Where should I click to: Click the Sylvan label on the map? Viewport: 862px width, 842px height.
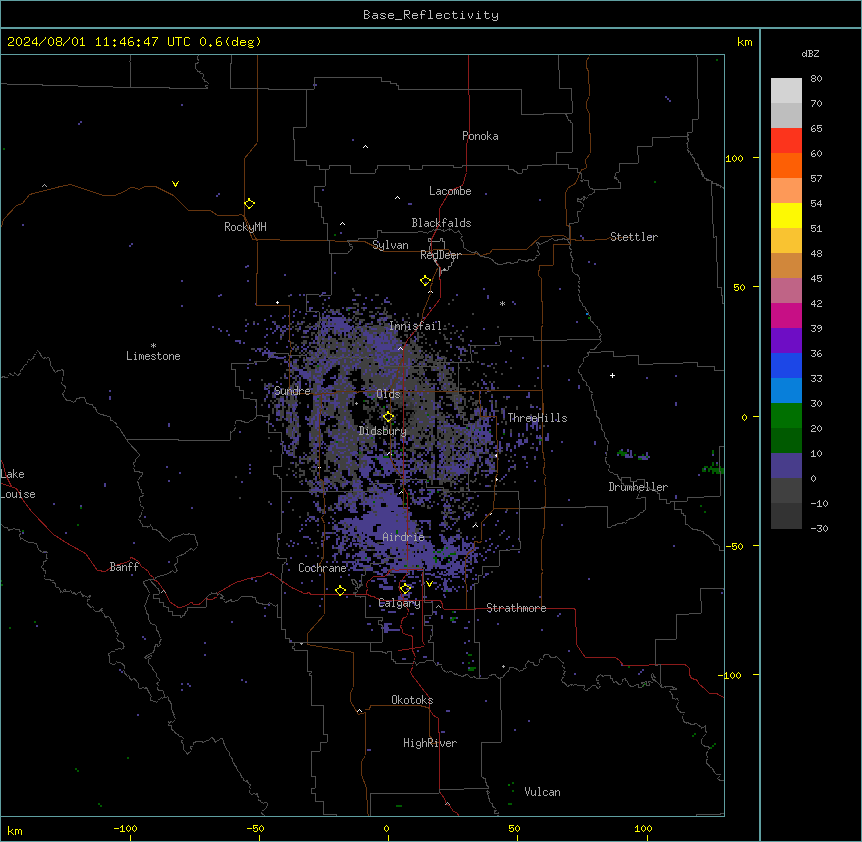(x=390, y=245)
